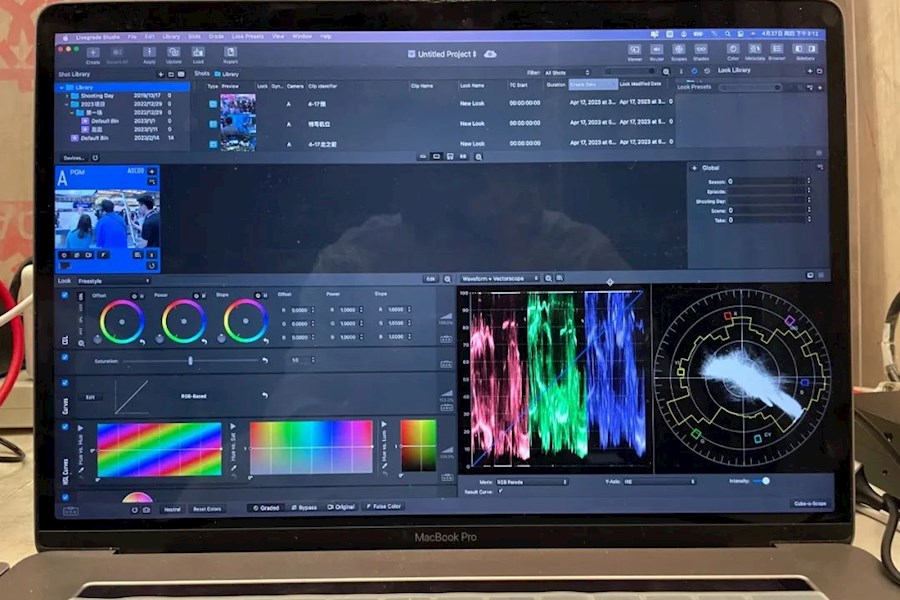Viewport: 900px width, 600px height.
Task: Toggle the Curves node checkbox
Action: (x=65, y=383)
